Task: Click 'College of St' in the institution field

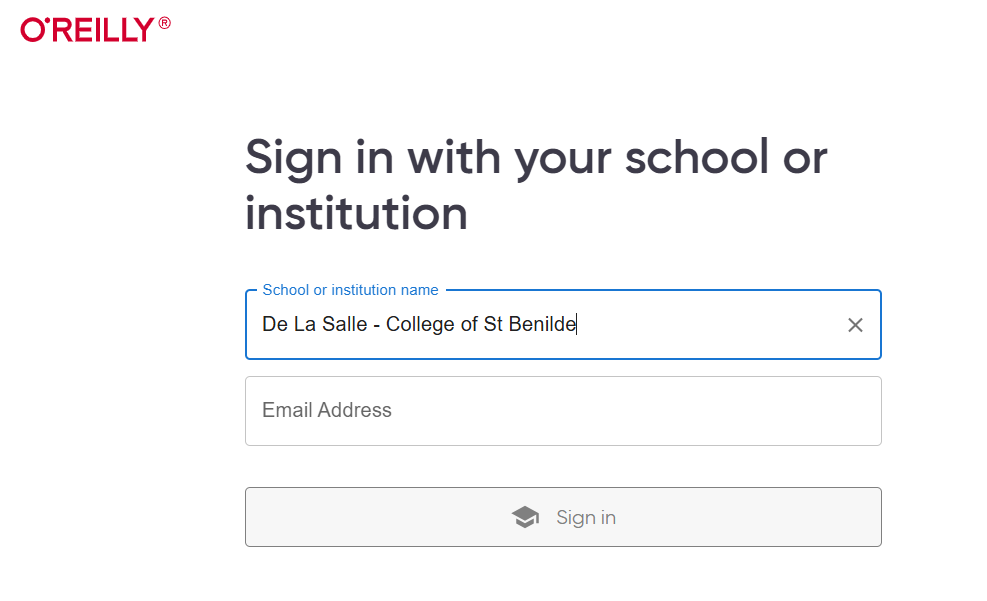Action: (444, 324)
